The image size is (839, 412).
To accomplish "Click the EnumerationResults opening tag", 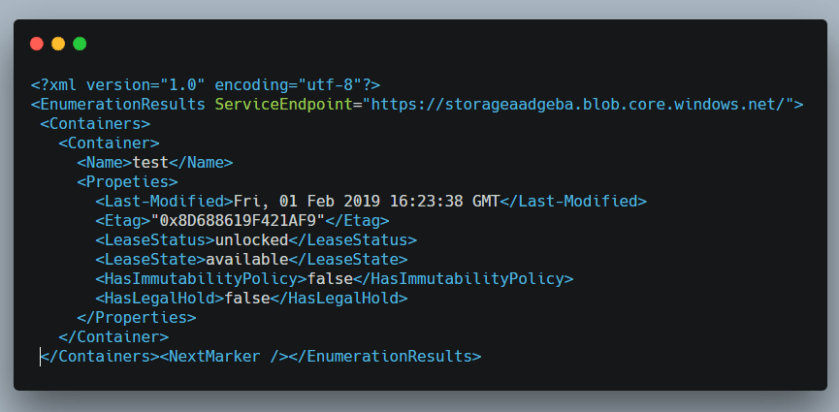I will click(x=118, y=104).
